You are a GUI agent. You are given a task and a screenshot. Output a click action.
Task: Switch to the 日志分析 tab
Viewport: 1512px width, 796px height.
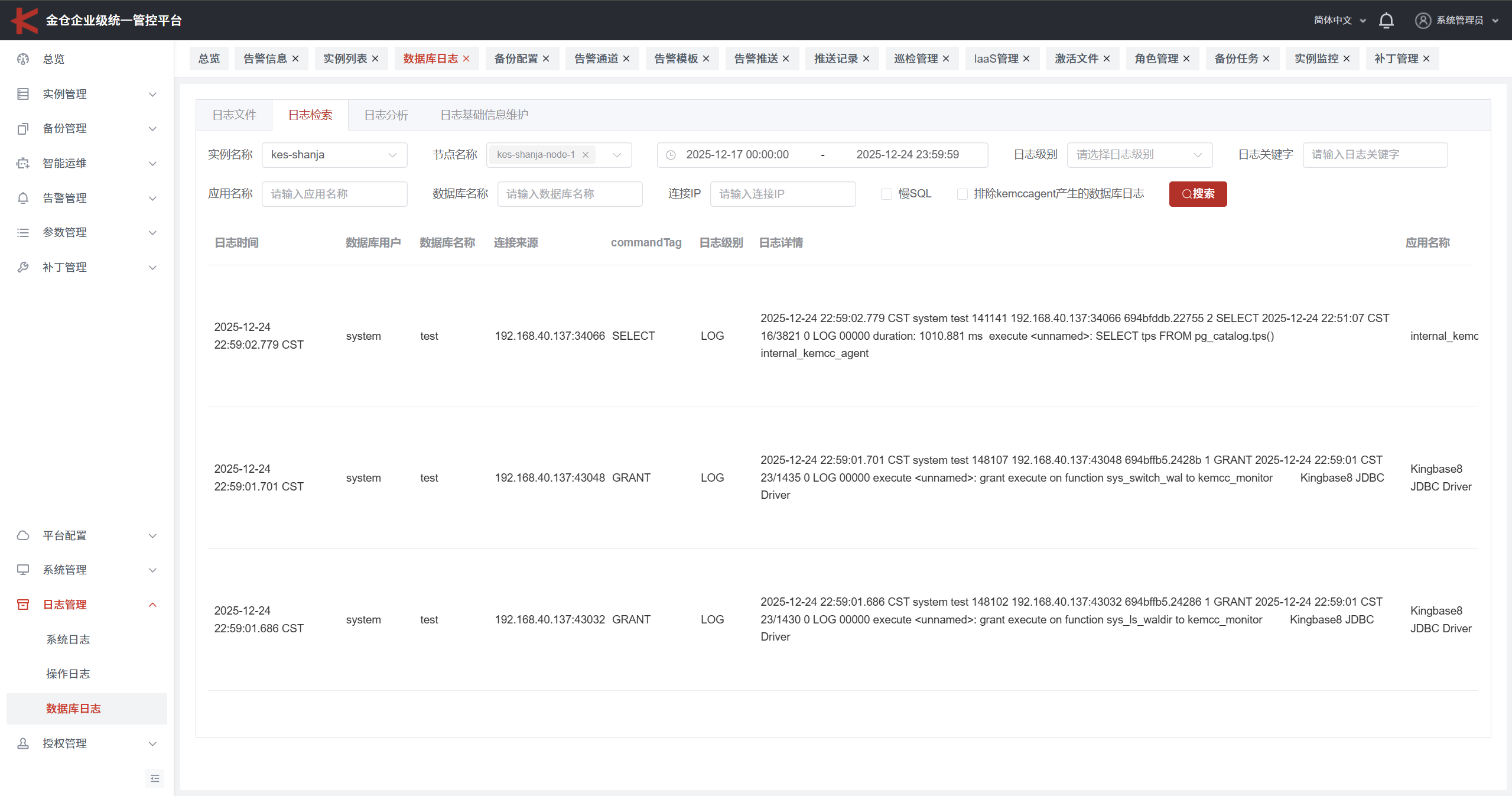pos(386,115)
